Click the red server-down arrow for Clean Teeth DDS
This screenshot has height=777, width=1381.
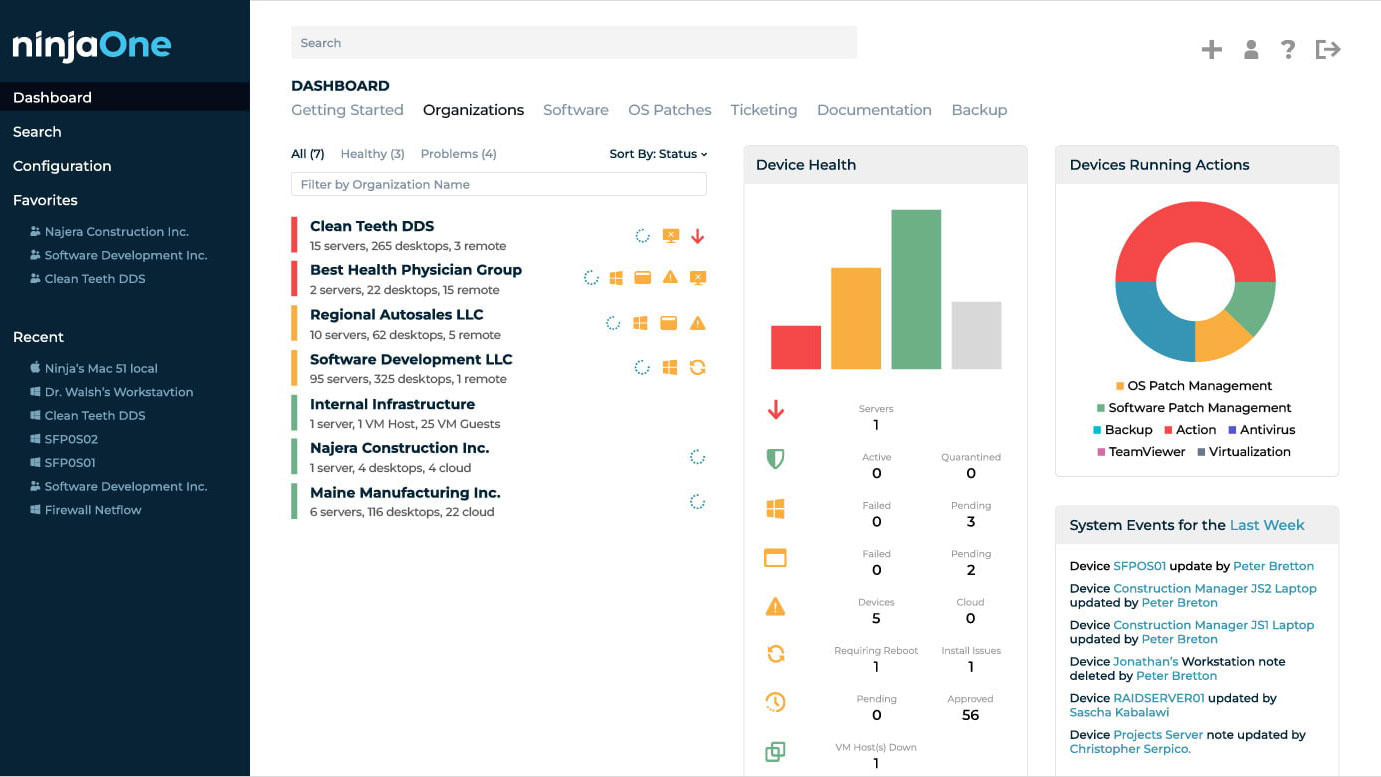click(698, 236)
